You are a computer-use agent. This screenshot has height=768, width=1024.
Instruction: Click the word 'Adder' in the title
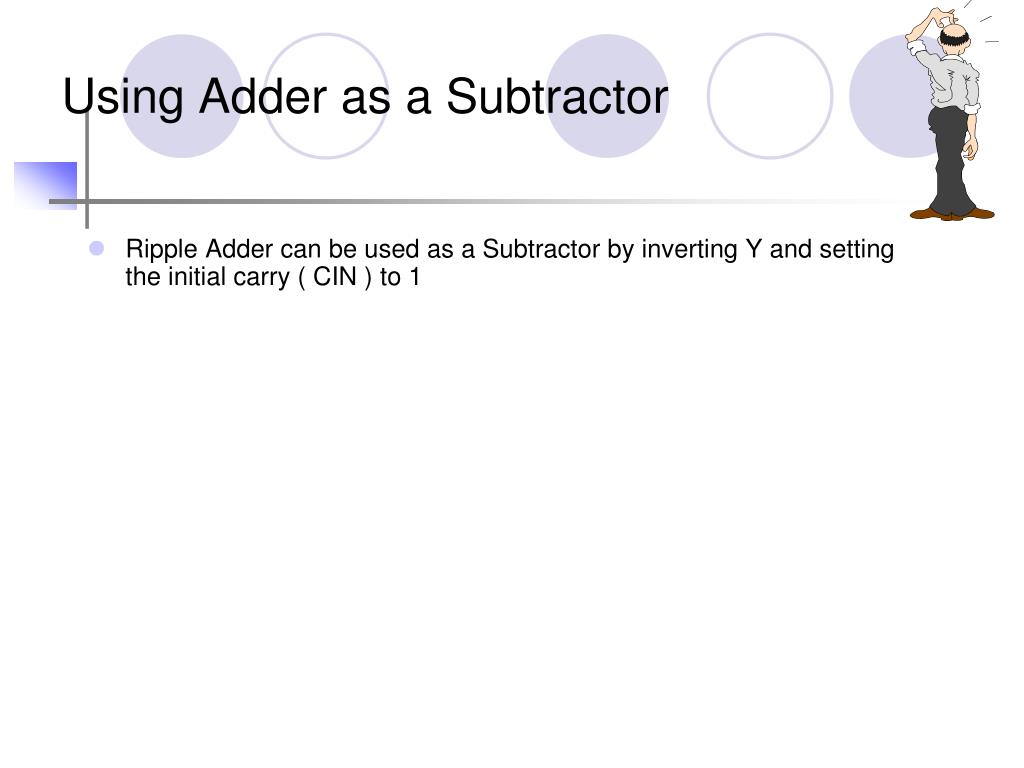(263, 97)
